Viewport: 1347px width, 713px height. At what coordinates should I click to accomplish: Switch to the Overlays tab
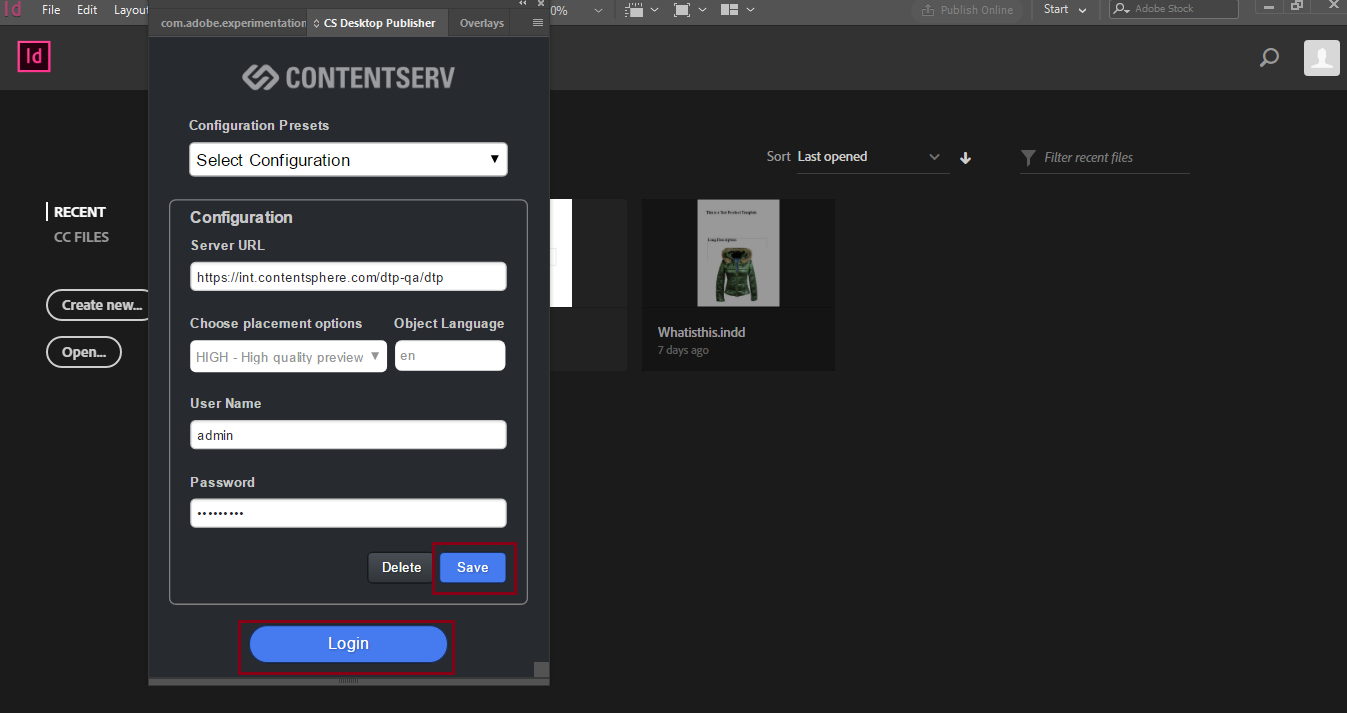[482, 23]
